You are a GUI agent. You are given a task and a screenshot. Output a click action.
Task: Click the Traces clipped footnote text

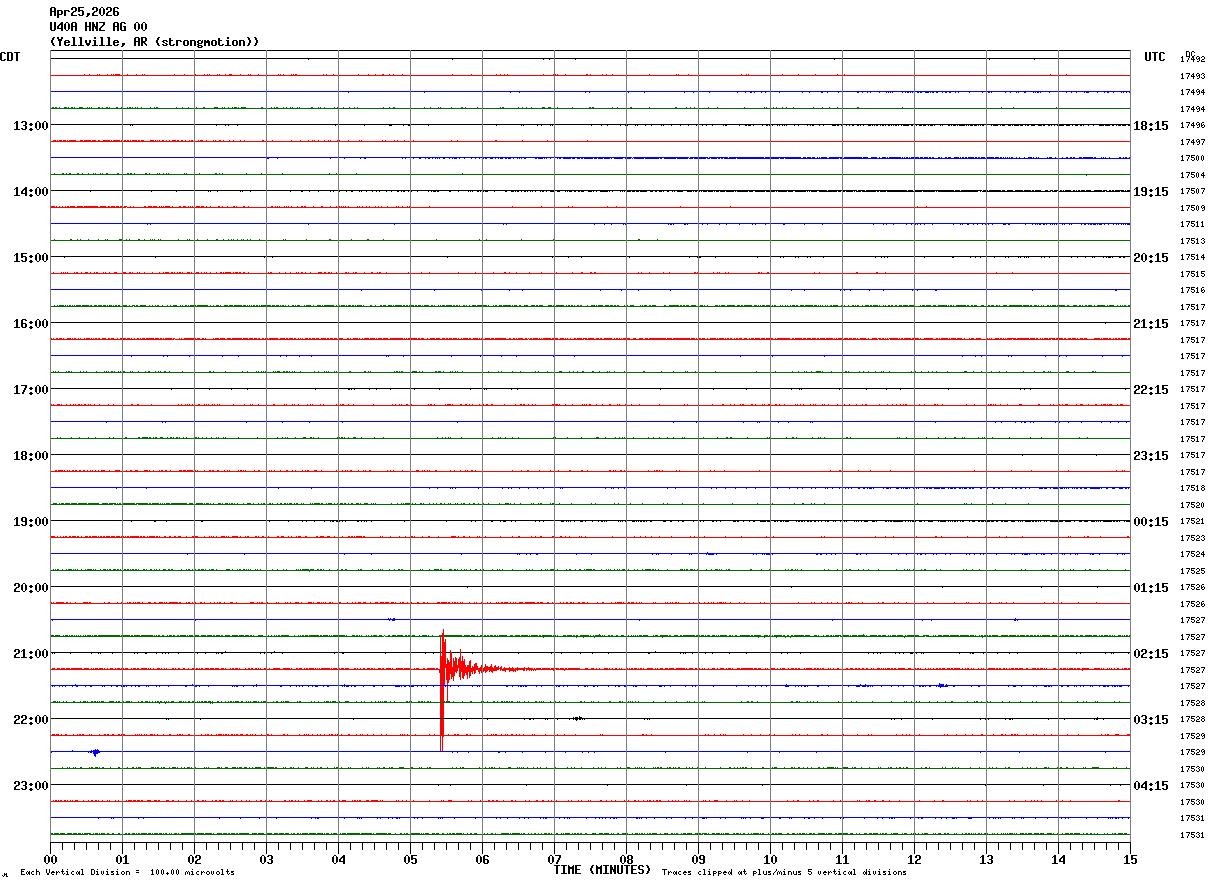tap(784, 872)
